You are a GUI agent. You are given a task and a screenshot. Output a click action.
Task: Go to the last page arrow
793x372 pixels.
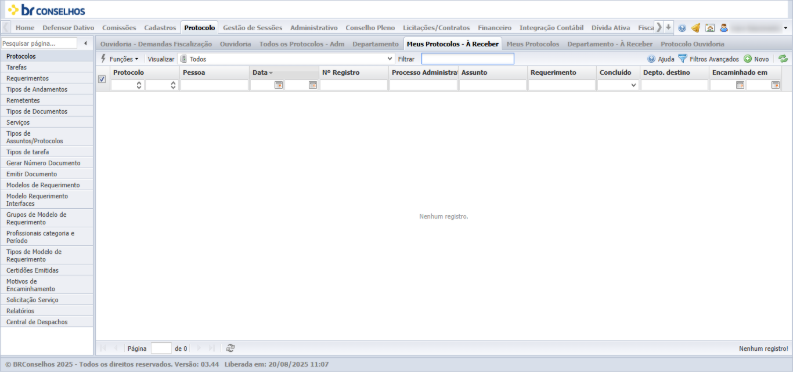[x=211, y=348]
